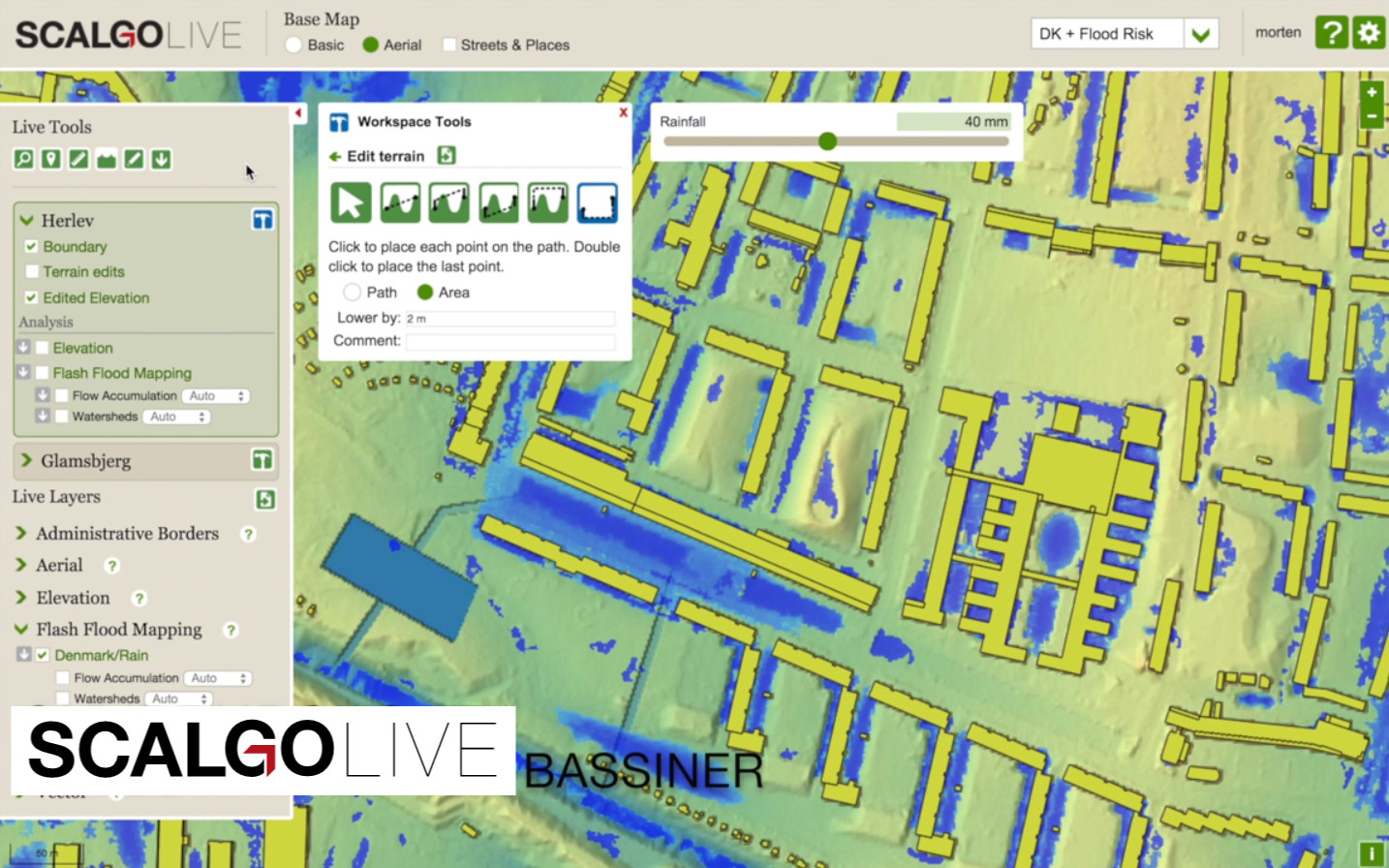Open the Herlev Flow Accumulation Auto dropdown

(x=217, y=396)
